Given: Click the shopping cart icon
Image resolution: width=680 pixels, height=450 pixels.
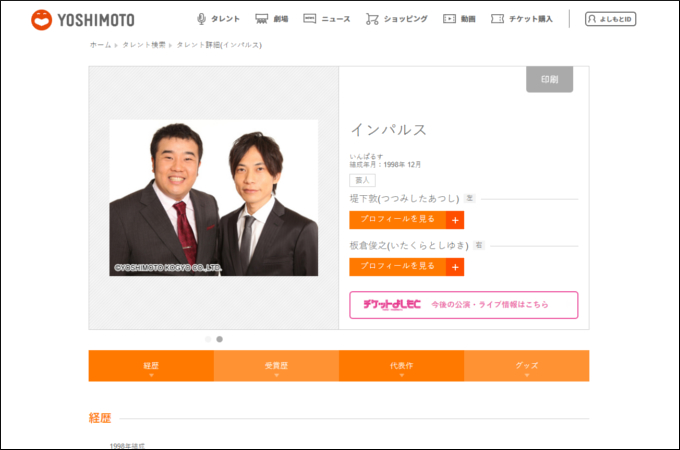Looking at the screenshot, I should (x=372, y=19).
